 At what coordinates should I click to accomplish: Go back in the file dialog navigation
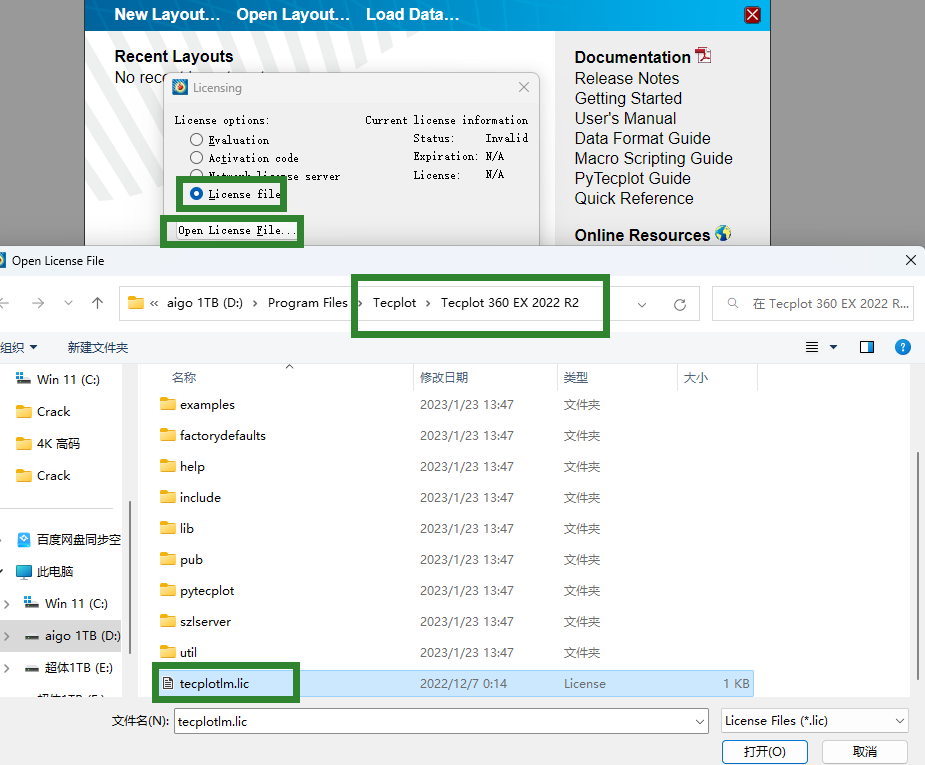point(5,303)
